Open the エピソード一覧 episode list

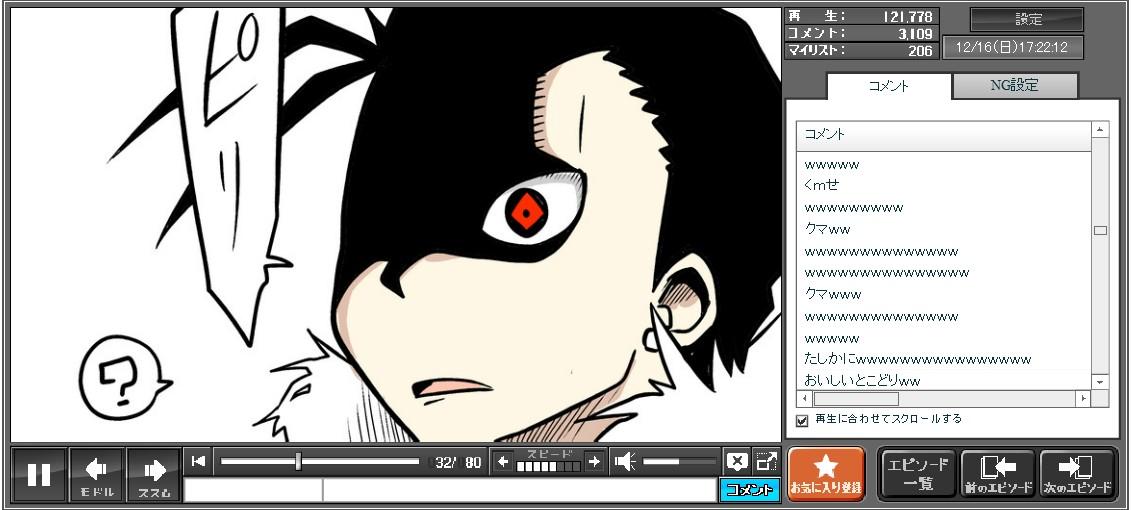(918, 474)
